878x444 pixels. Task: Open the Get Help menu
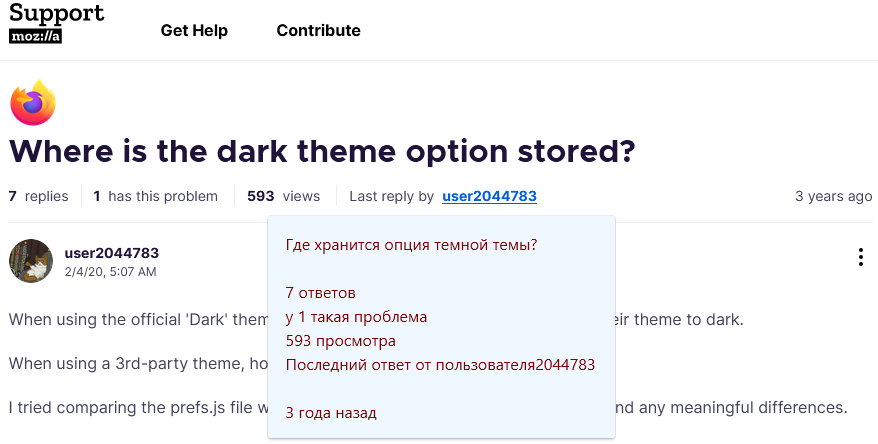click(x=194, y=30)
